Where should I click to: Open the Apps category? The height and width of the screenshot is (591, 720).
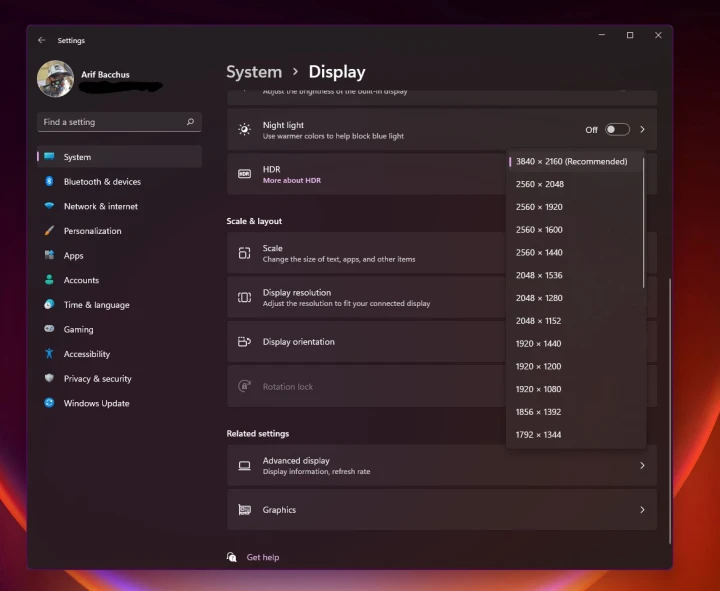point(119,256)
